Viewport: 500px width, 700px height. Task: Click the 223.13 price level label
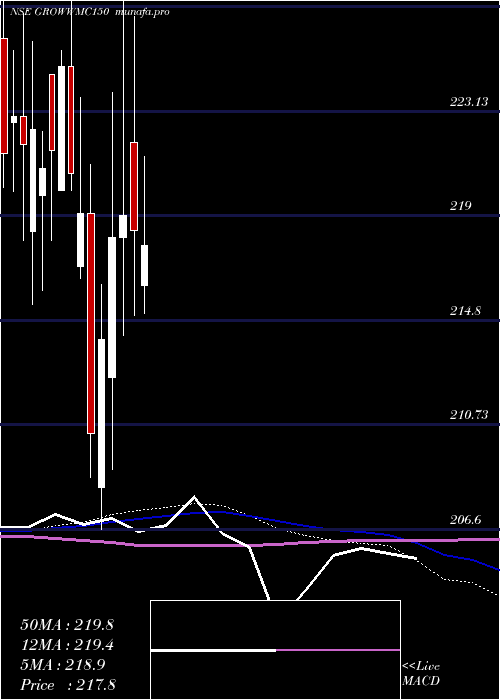(468, 102)
